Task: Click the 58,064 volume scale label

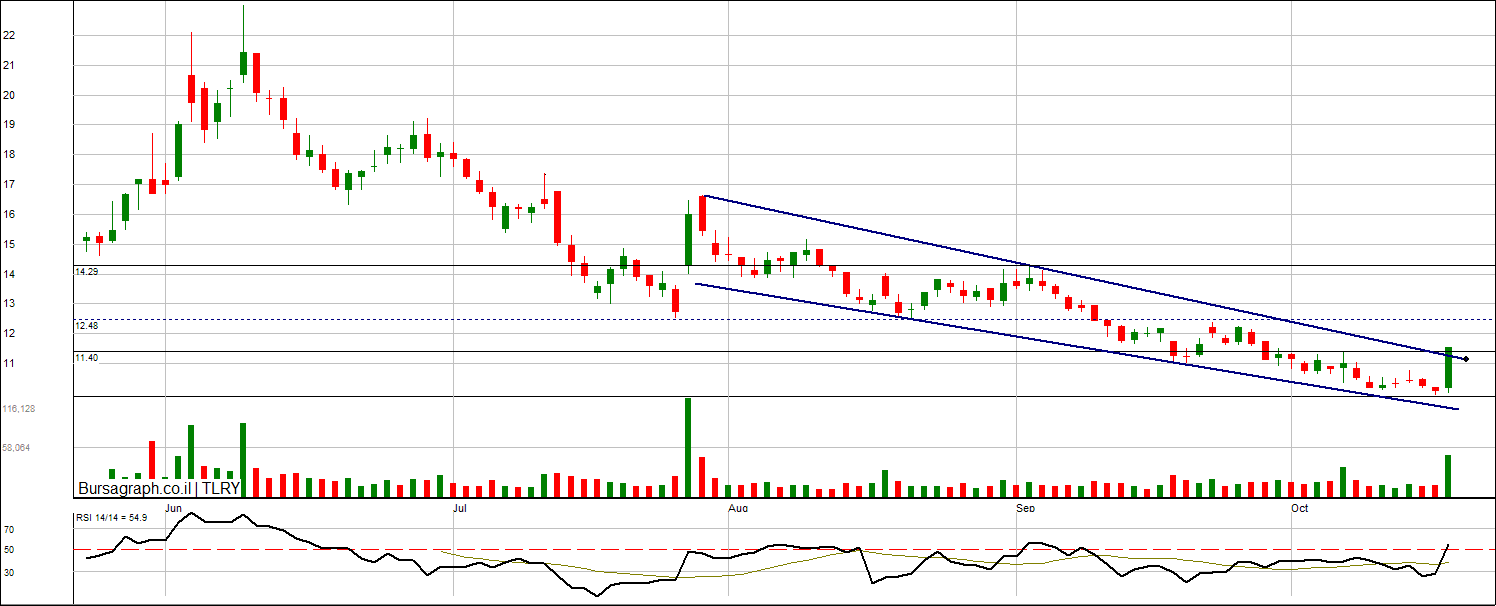Action: tap(16, 449)
